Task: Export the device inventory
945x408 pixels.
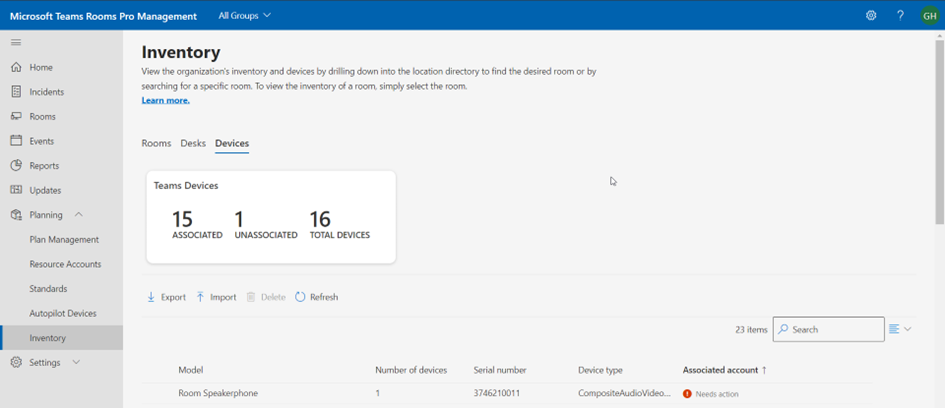Action: pyautogui.click(x=167, y=297)
